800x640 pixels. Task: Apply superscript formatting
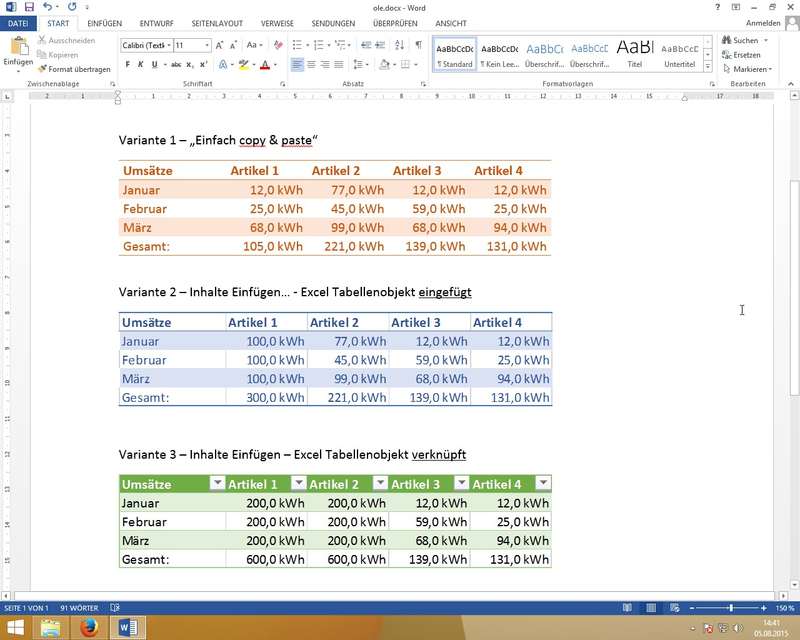pyautogui.click(x=204, y=65)
